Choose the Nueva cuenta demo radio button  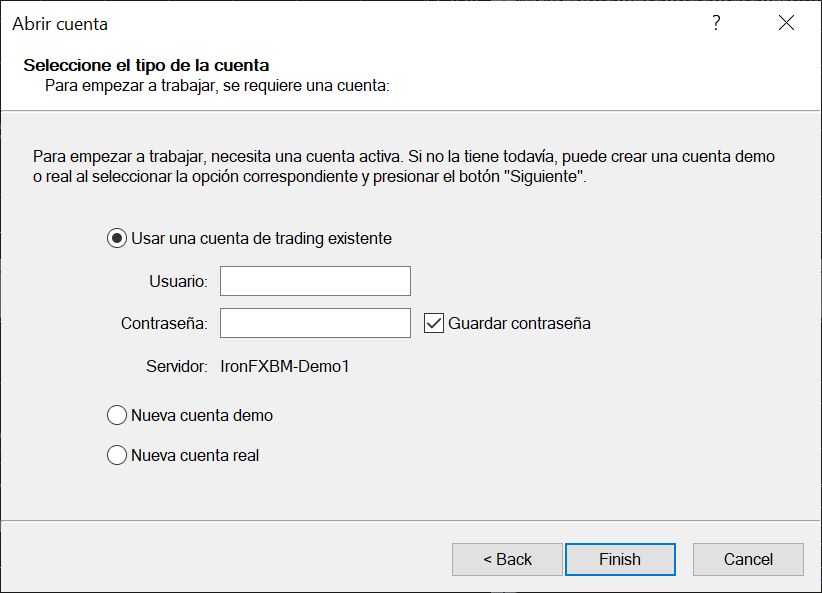[117, 415]
